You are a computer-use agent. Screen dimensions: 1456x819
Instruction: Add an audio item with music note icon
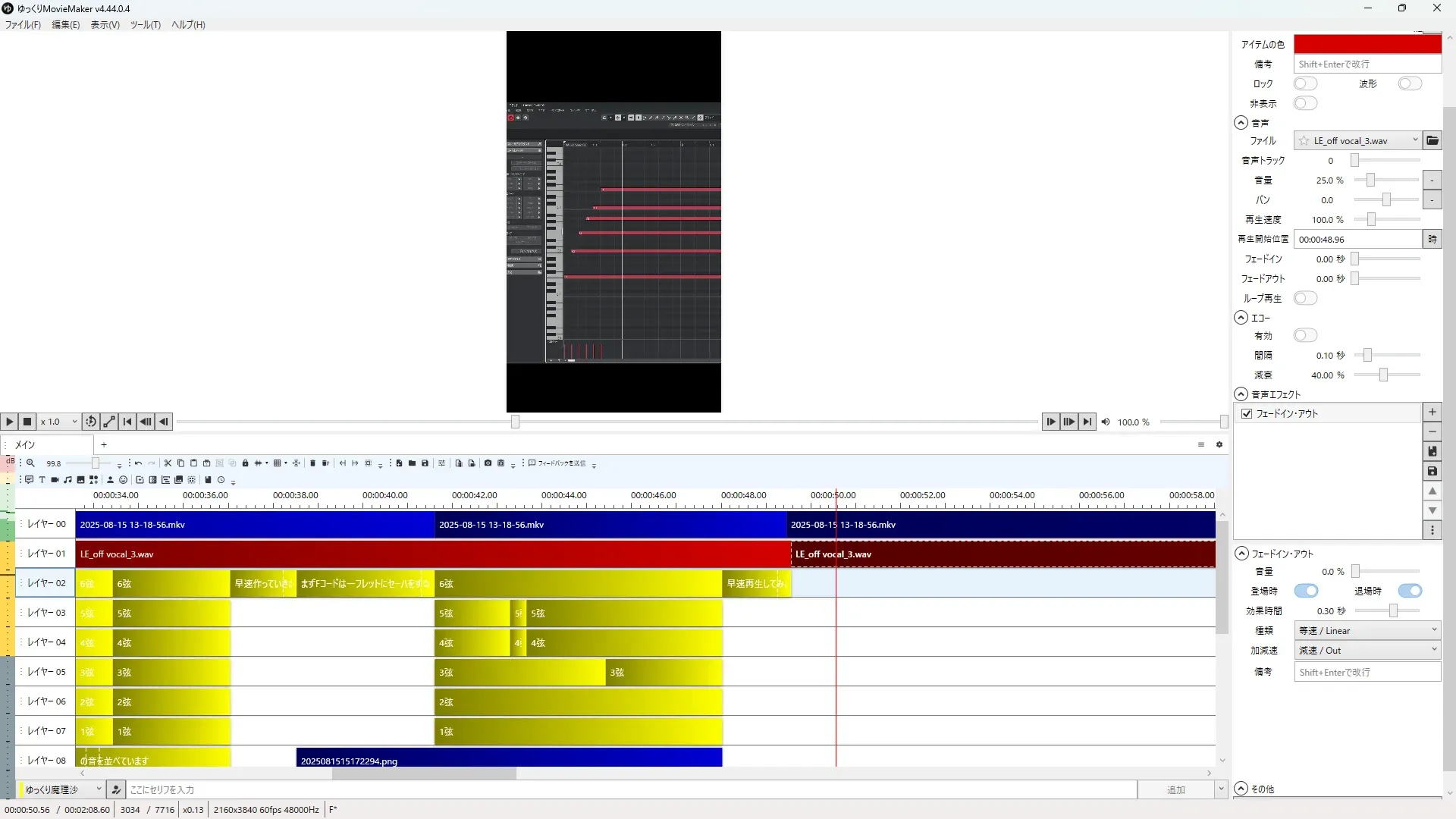67,480
